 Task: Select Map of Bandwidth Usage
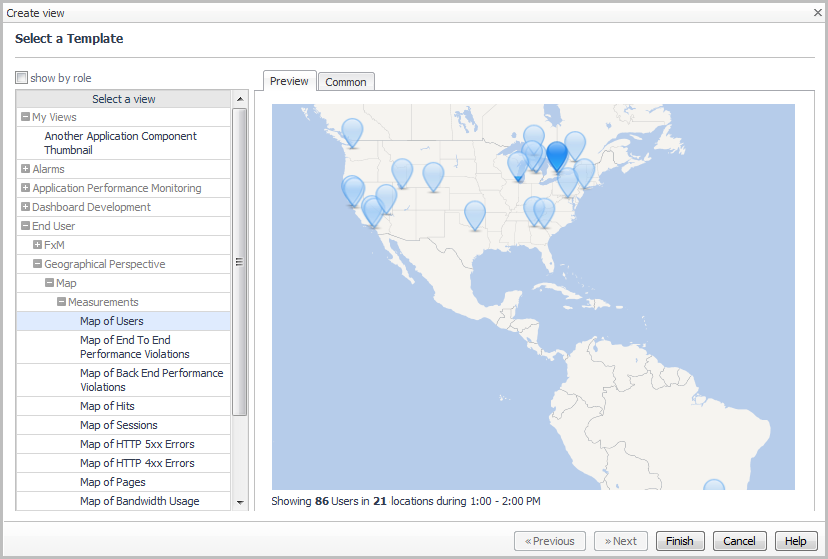124,501
